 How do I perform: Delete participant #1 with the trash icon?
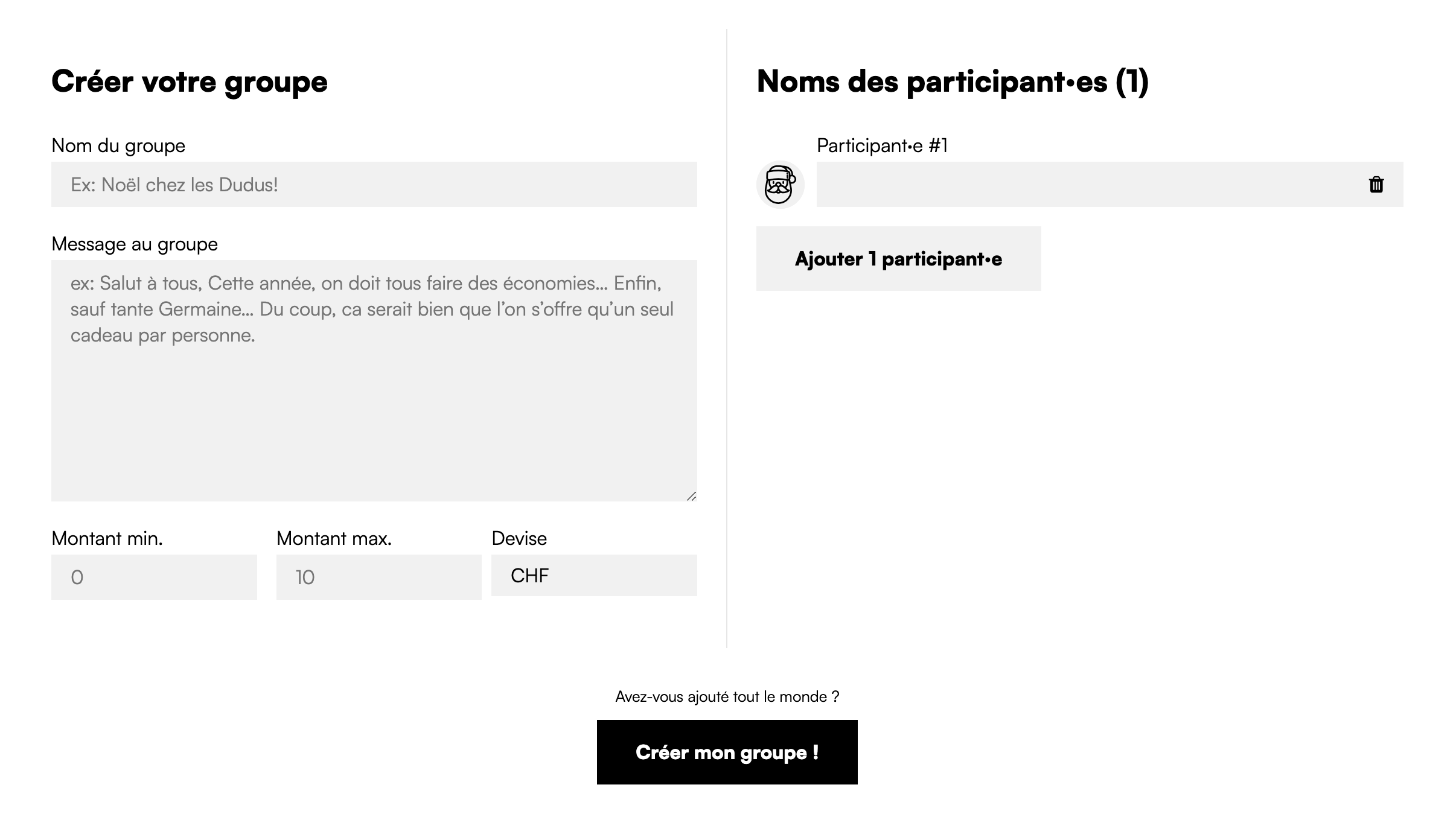click(x=1376, y=185)
